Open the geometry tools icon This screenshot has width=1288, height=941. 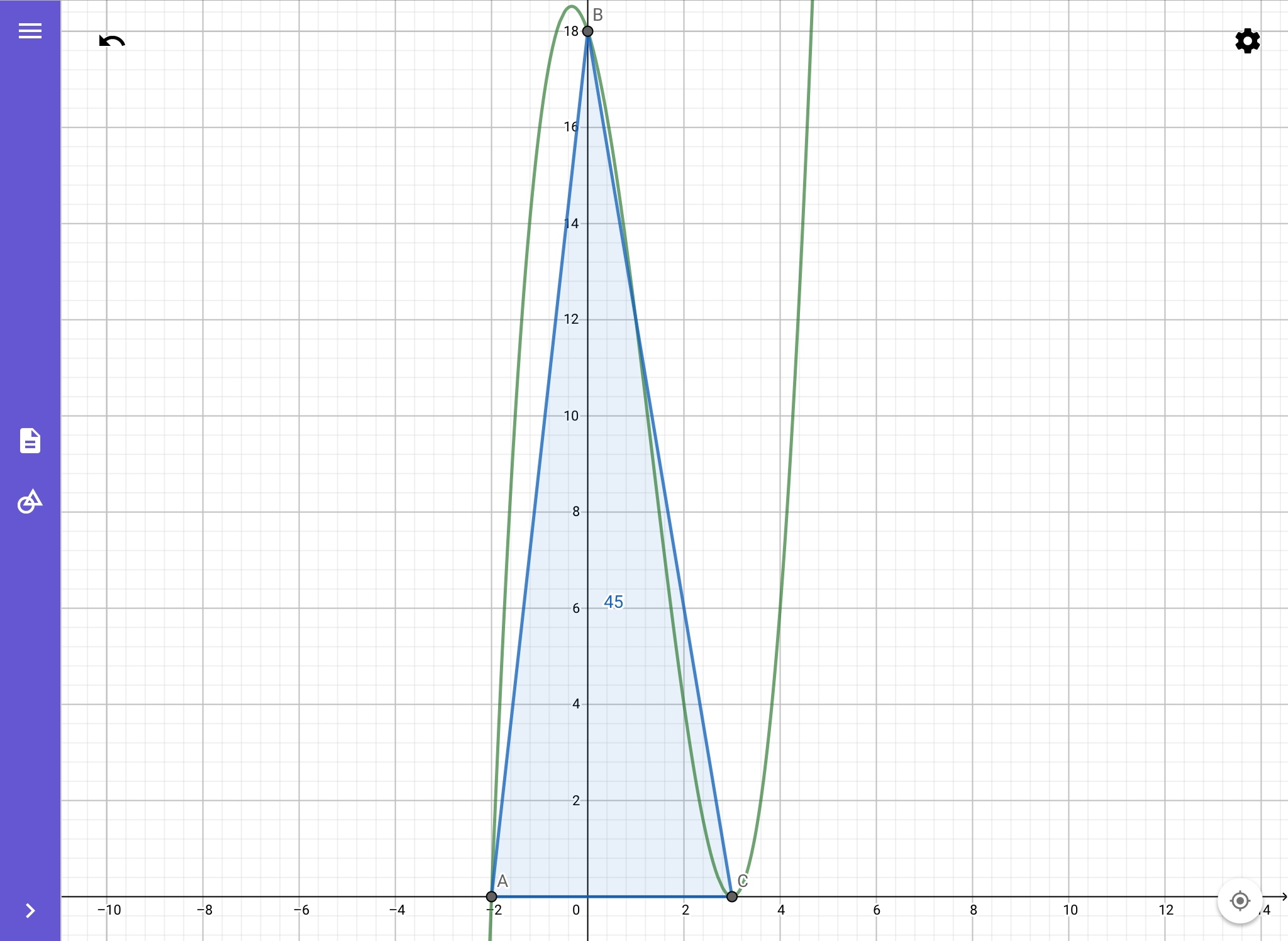[x=30, y=501]
